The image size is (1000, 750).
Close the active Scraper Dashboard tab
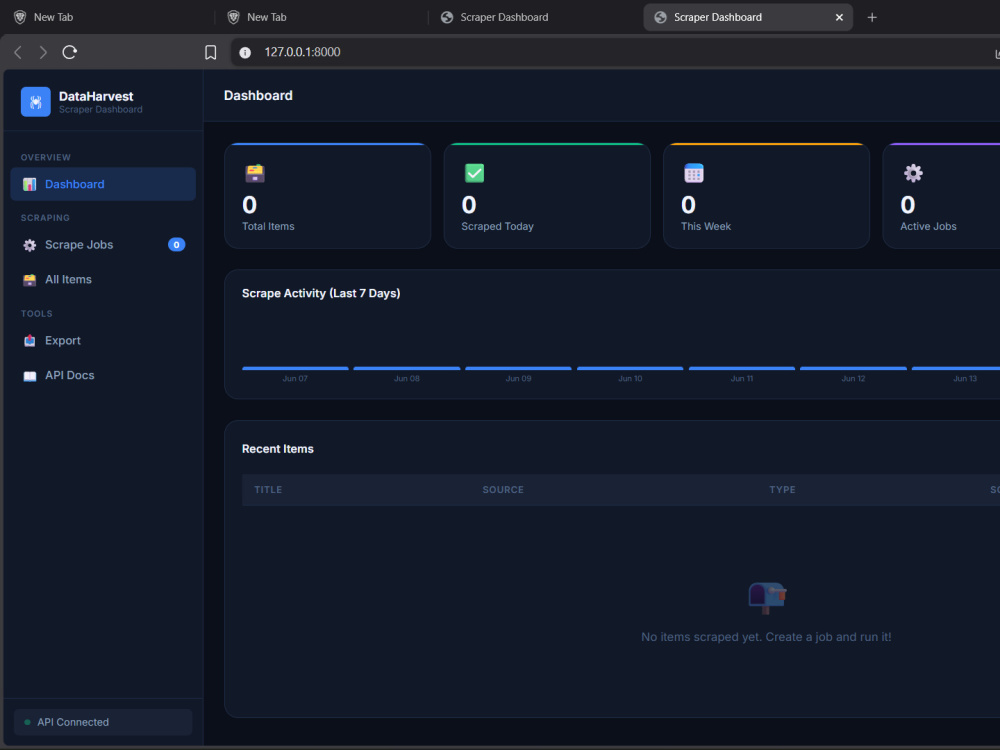pos(839,17)
